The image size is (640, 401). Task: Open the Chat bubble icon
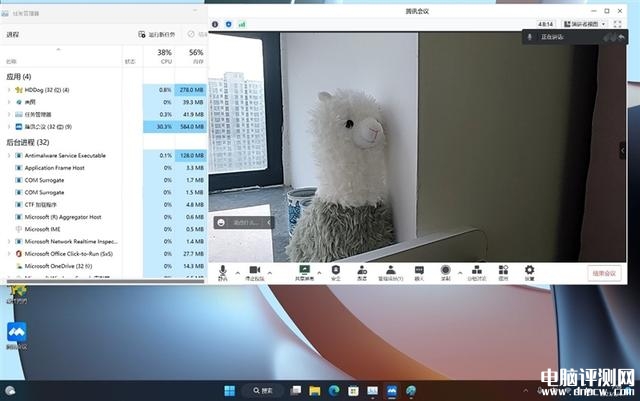point(419,272)
